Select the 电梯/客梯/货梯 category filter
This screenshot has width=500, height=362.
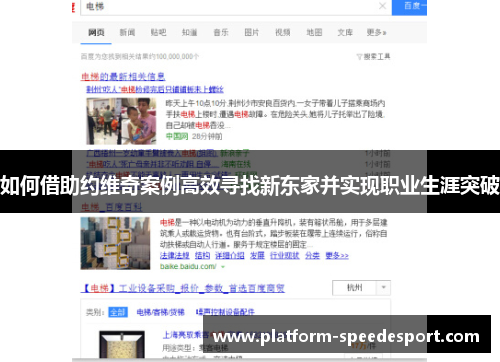coord(161,312)
